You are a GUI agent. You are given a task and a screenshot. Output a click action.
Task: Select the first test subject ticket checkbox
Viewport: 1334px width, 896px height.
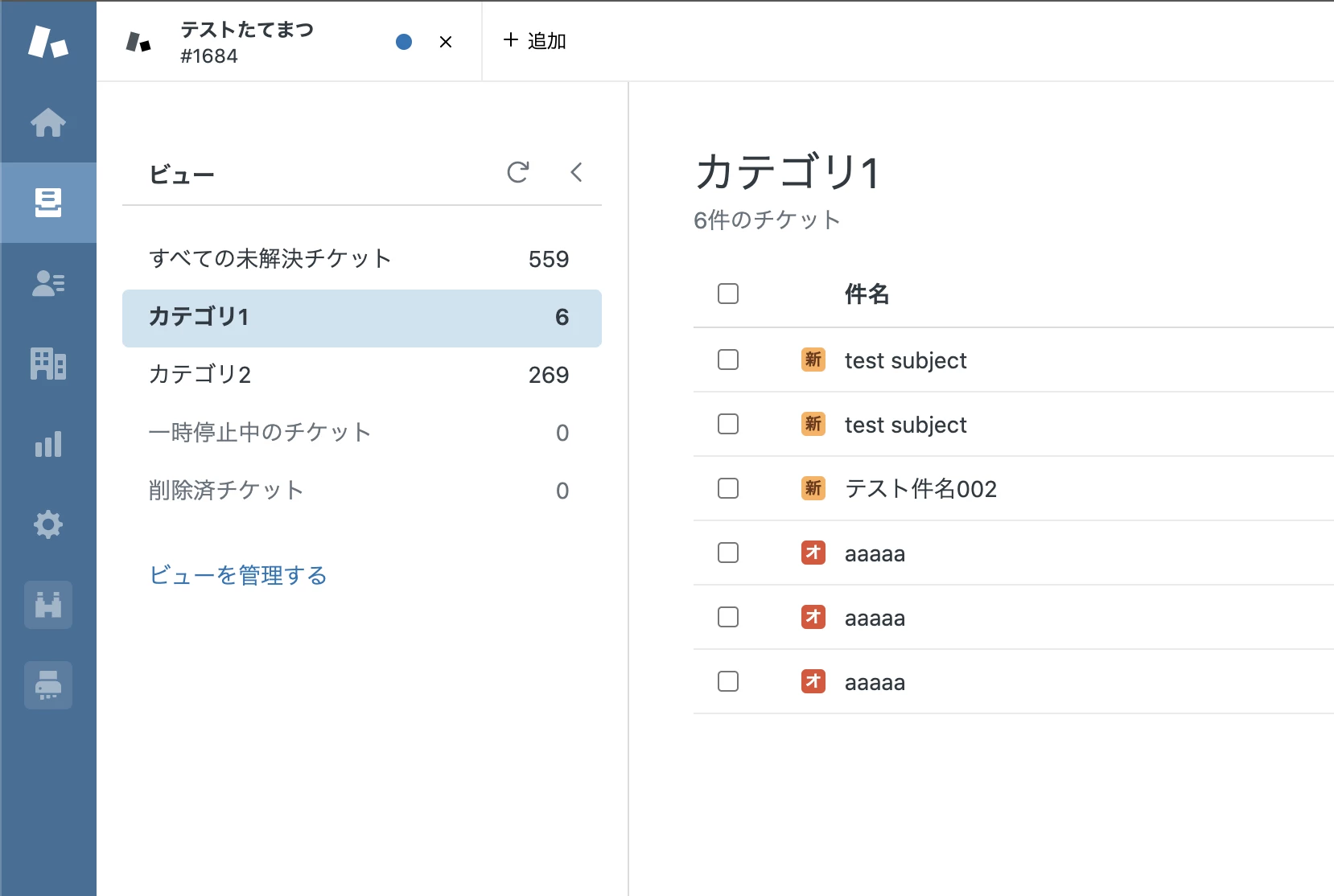tap(728, 360)
